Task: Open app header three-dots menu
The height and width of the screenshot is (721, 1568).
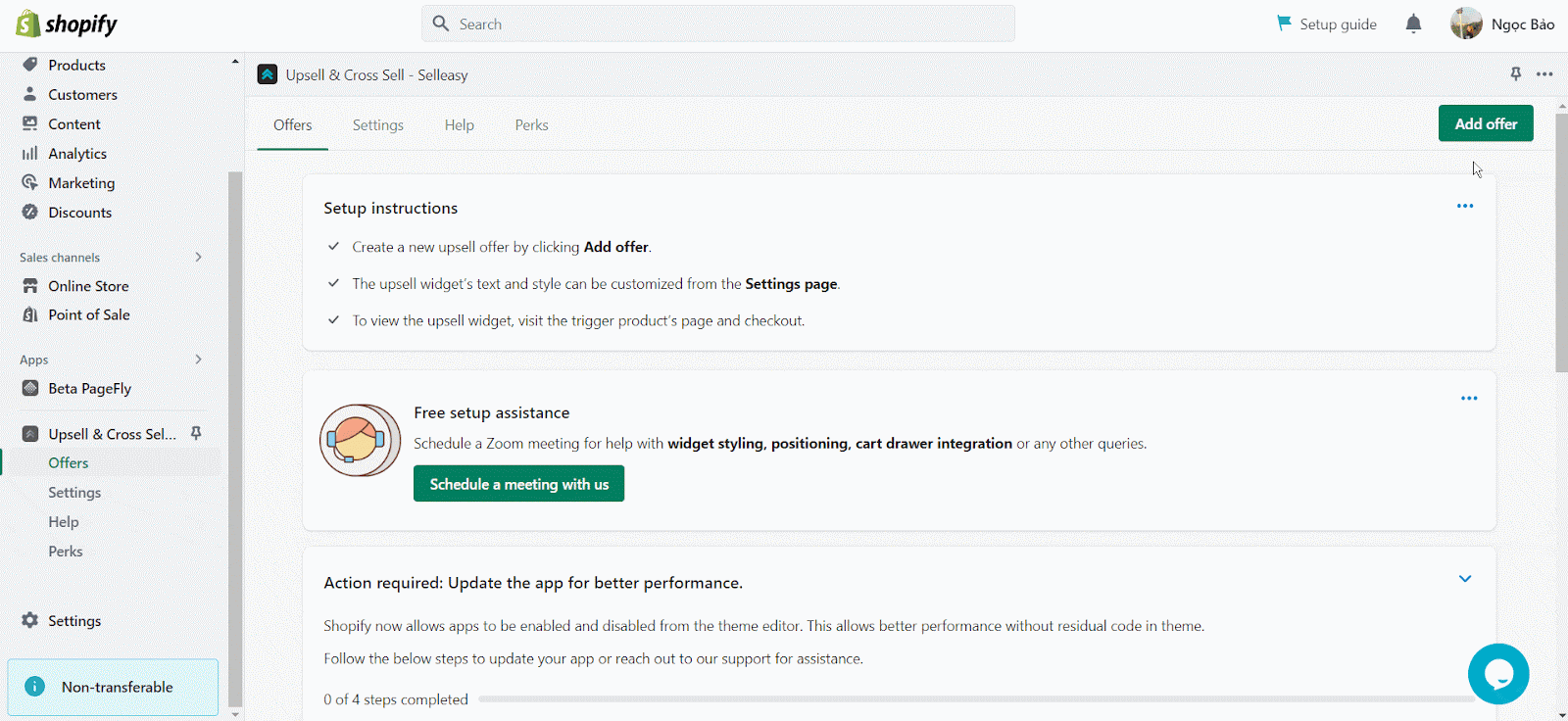Action: click(x=1544, y=74)
